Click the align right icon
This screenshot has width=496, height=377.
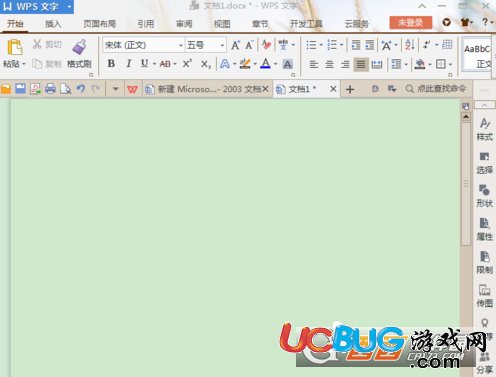tap(345, 64)
